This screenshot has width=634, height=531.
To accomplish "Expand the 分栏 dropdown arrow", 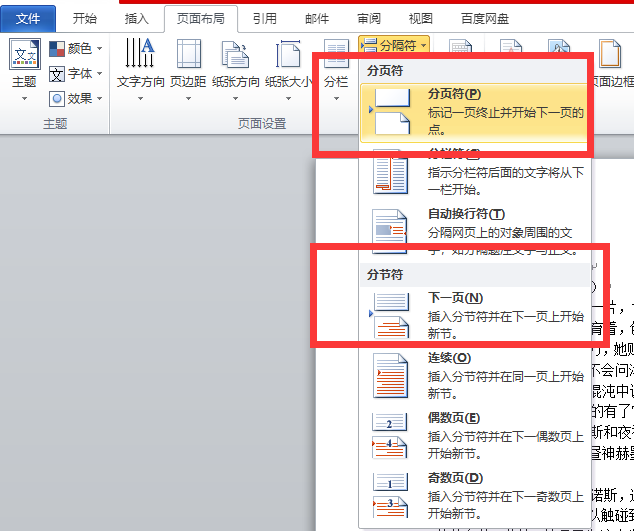I will (x=336, y=98).
